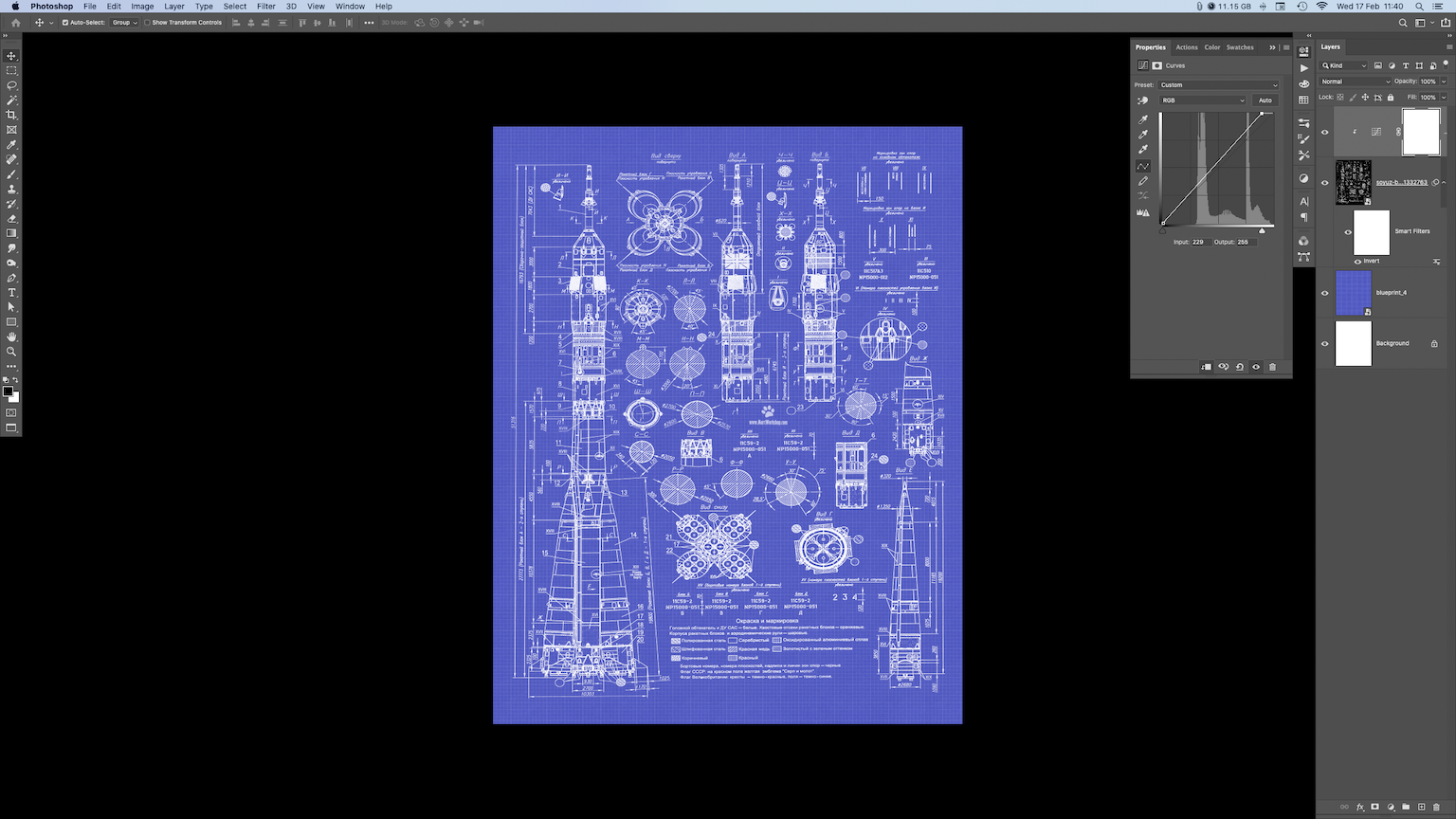The width and height of the screenshot is (1456, 819).
Task: Hide the Background layer
Action: click(x=1325, y=343)
